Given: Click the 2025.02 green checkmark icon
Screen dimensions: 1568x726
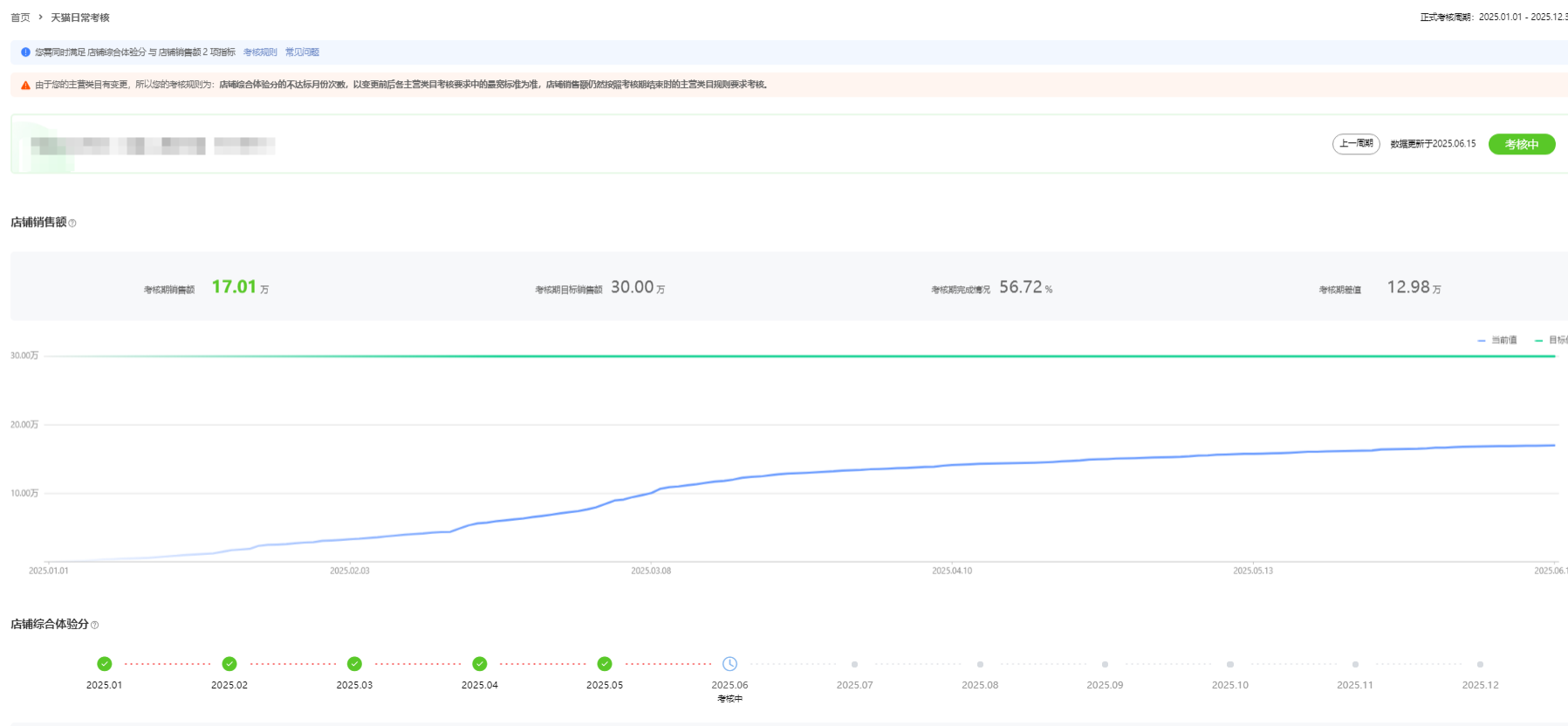Looking at the screenshot, I should click(x=229, y=664).
